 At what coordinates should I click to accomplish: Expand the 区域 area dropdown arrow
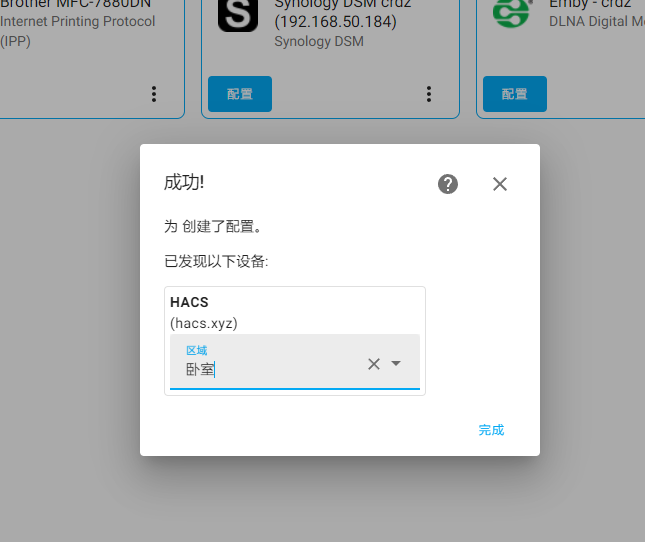click(396, 364)
